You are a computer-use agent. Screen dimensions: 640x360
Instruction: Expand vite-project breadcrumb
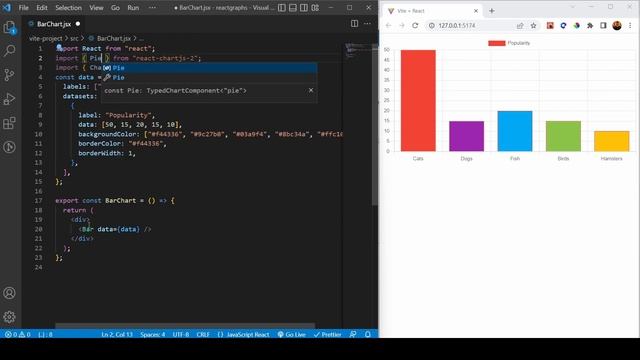[45, 38]
